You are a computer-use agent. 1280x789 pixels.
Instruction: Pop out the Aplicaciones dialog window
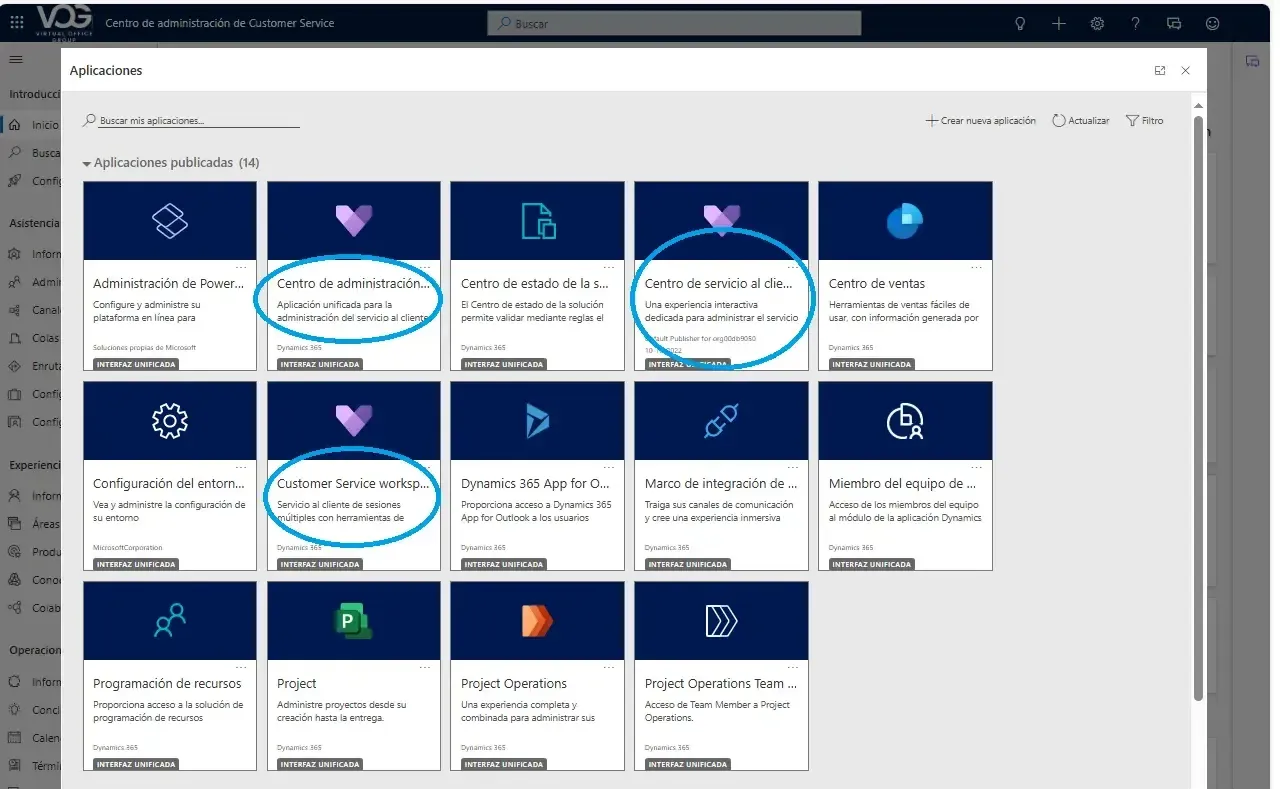(1160, 71)
